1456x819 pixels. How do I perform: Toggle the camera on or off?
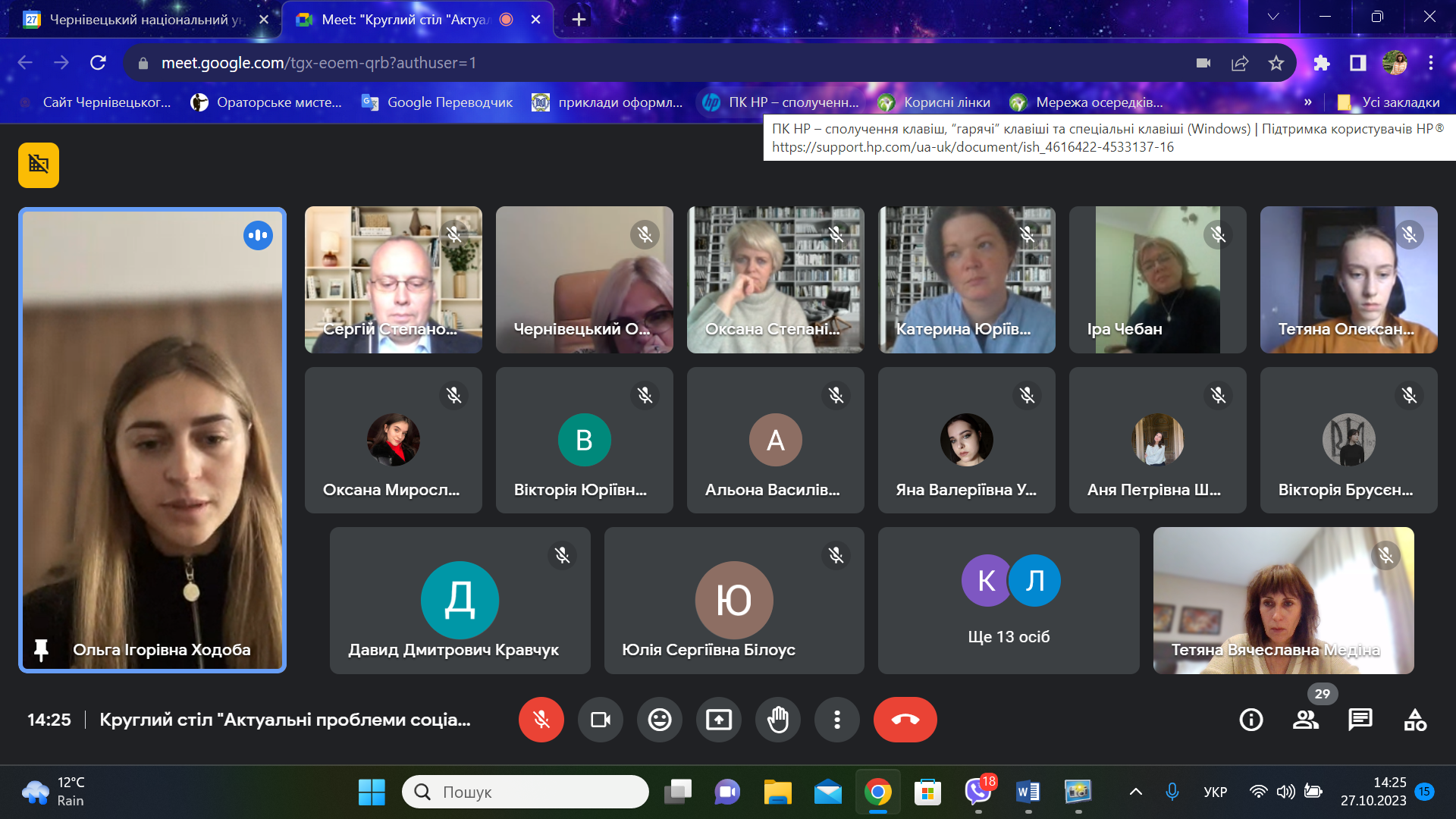600,719
